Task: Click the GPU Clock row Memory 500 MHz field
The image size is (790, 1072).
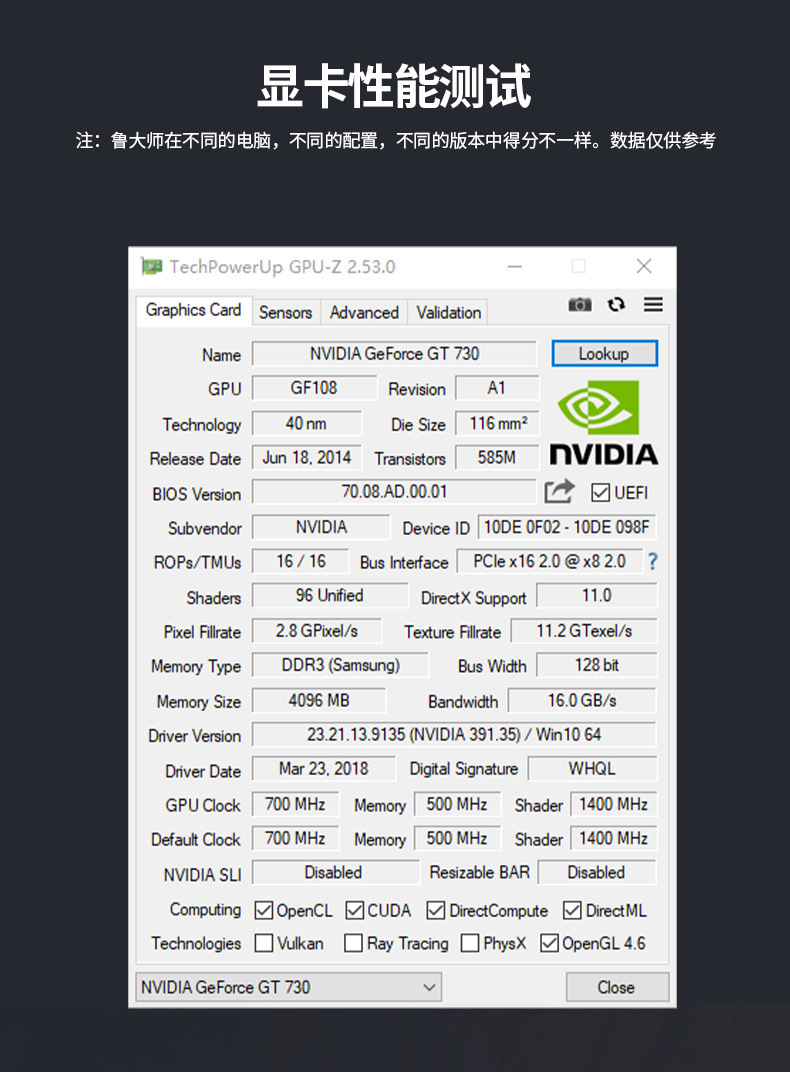Action: click(x=457, y=805)
